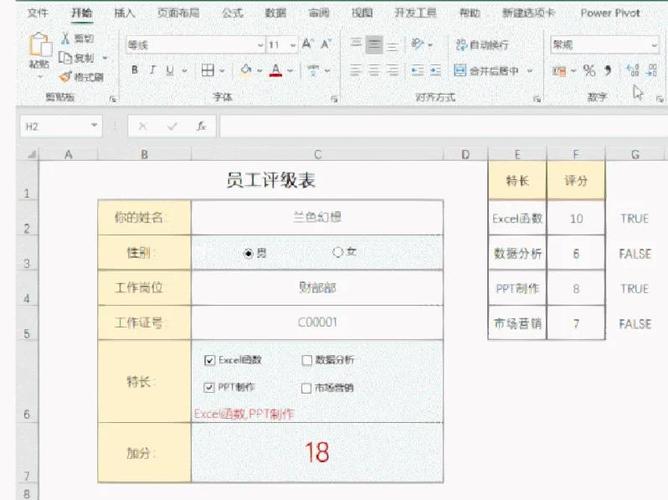This screenshot has width=668, height=500.
Task: Toggle Italic formatting
Action: 152,70
